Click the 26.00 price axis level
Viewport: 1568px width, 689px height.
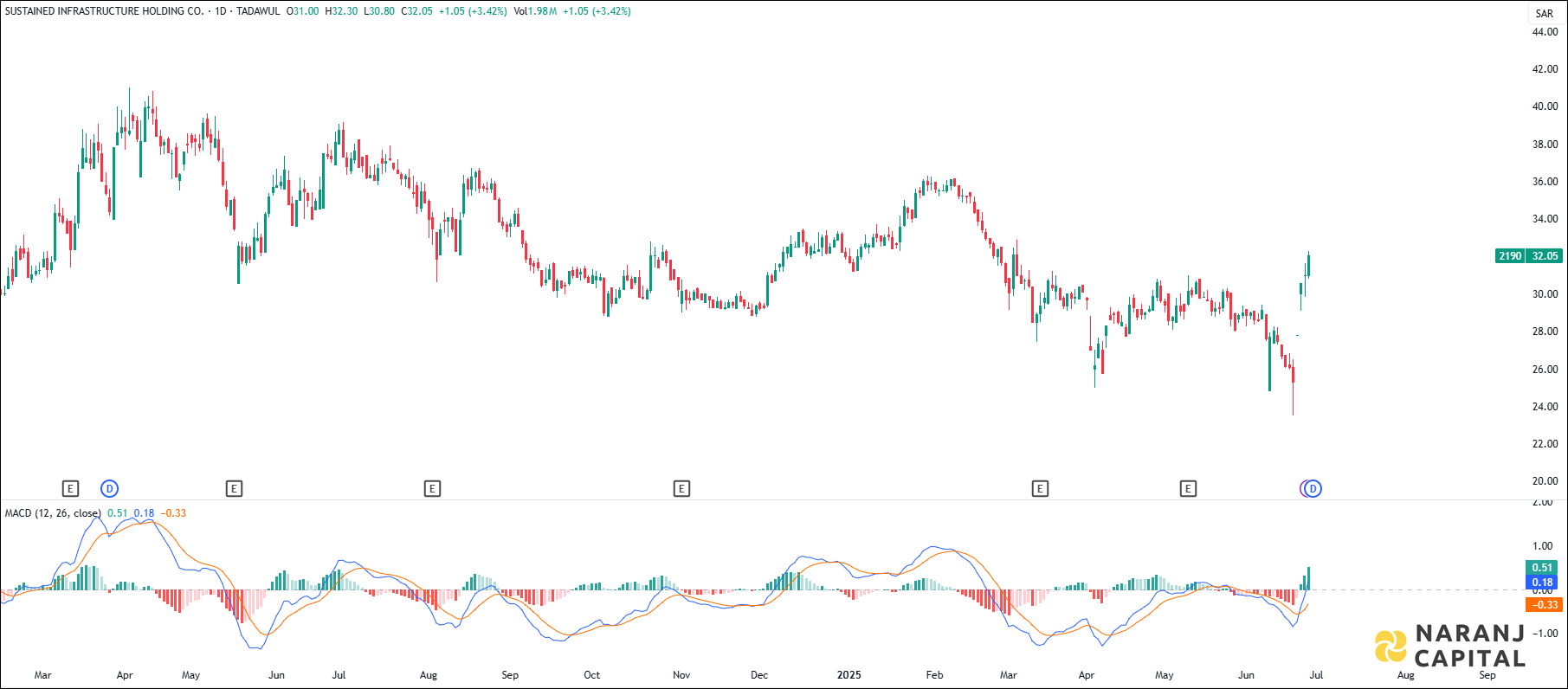pos(1545,370)
